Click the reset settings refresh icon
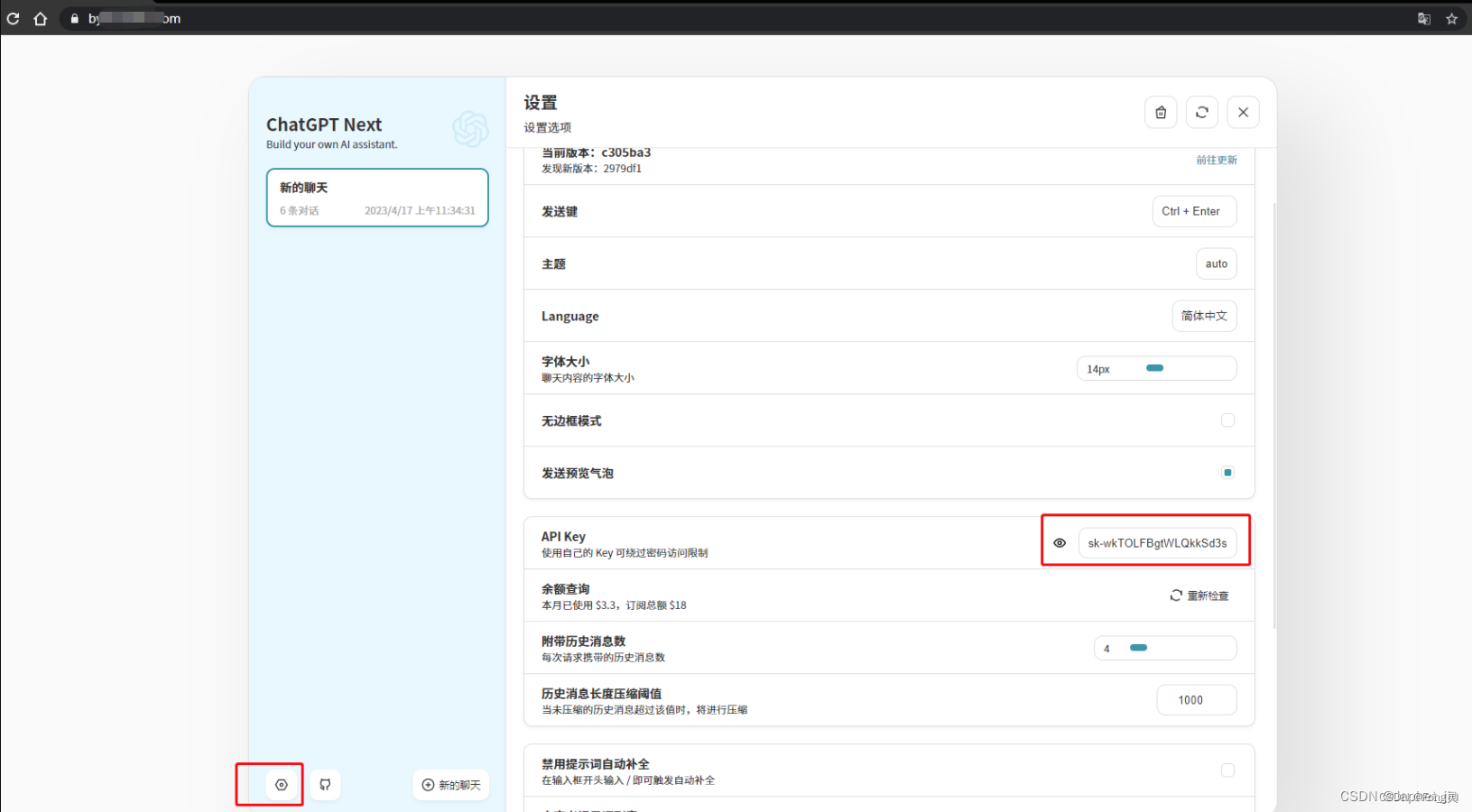 (1202, 113)
